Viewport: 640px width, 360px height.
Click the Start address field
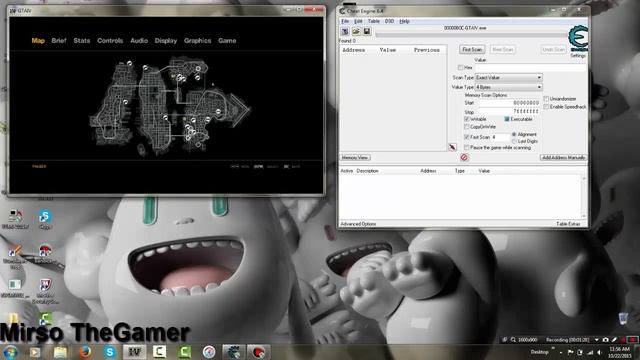tap(509, 103)
